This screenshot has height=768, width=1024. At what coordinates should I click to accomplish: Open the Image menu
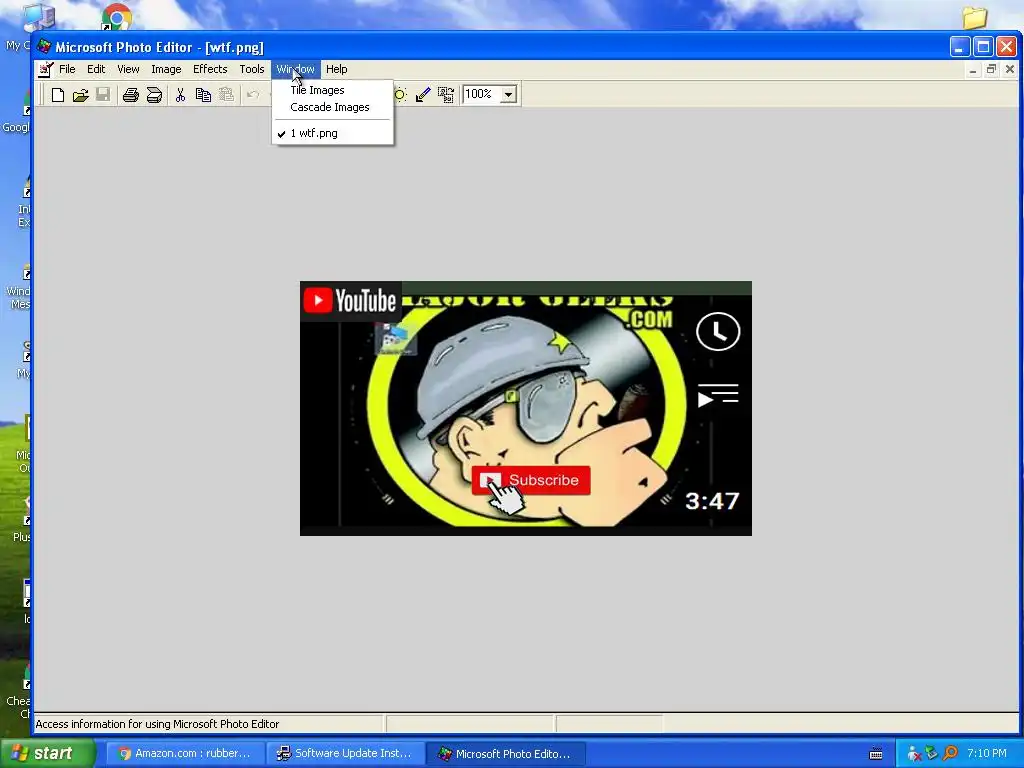click(x=166, y=69)
